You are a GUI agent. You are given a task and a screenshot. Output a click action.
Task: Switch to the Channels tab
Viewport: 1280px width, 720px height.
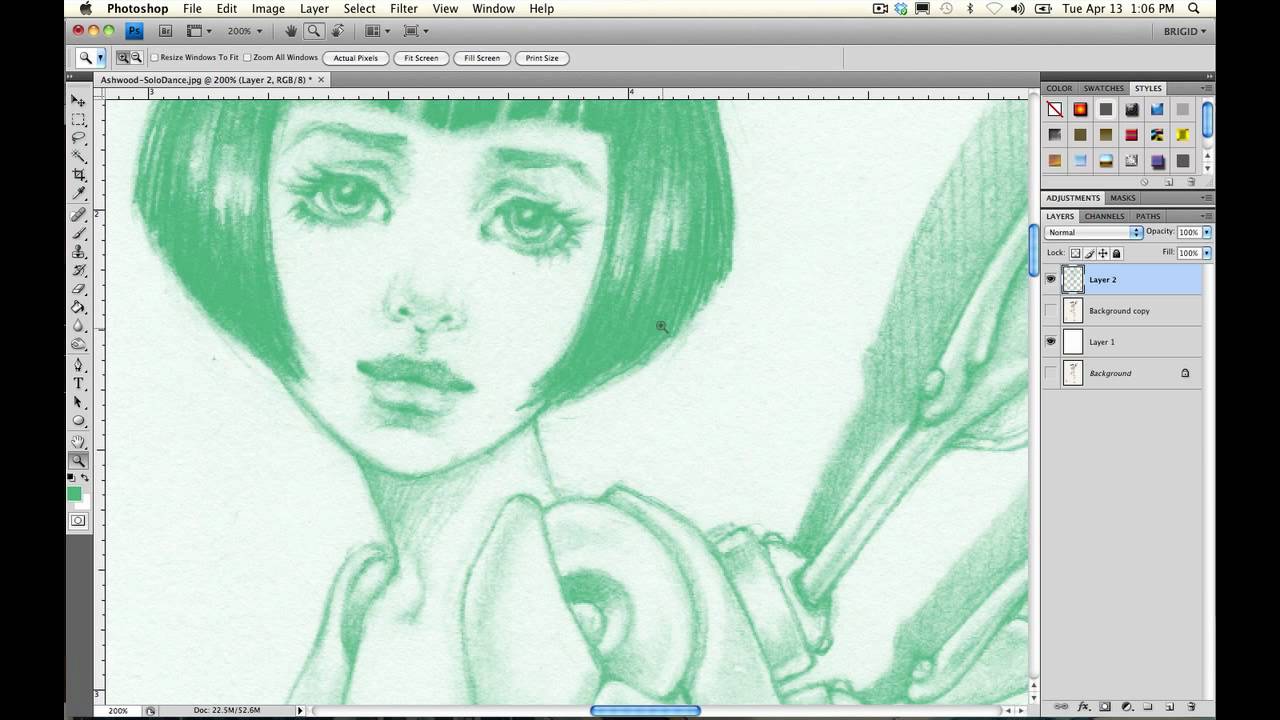[x=1104, y=216]
